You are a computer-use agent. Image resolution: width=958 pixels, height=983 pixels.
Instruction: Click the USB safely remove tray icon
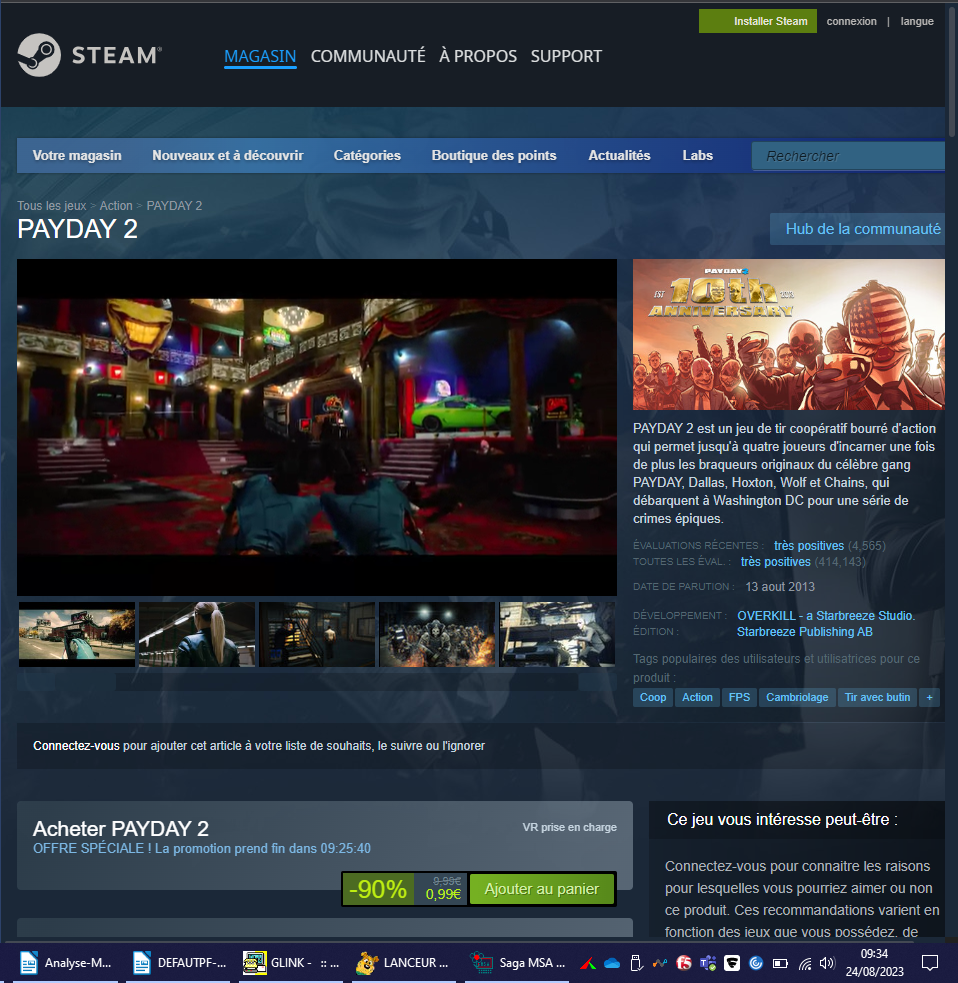click(x=636, y=963)
